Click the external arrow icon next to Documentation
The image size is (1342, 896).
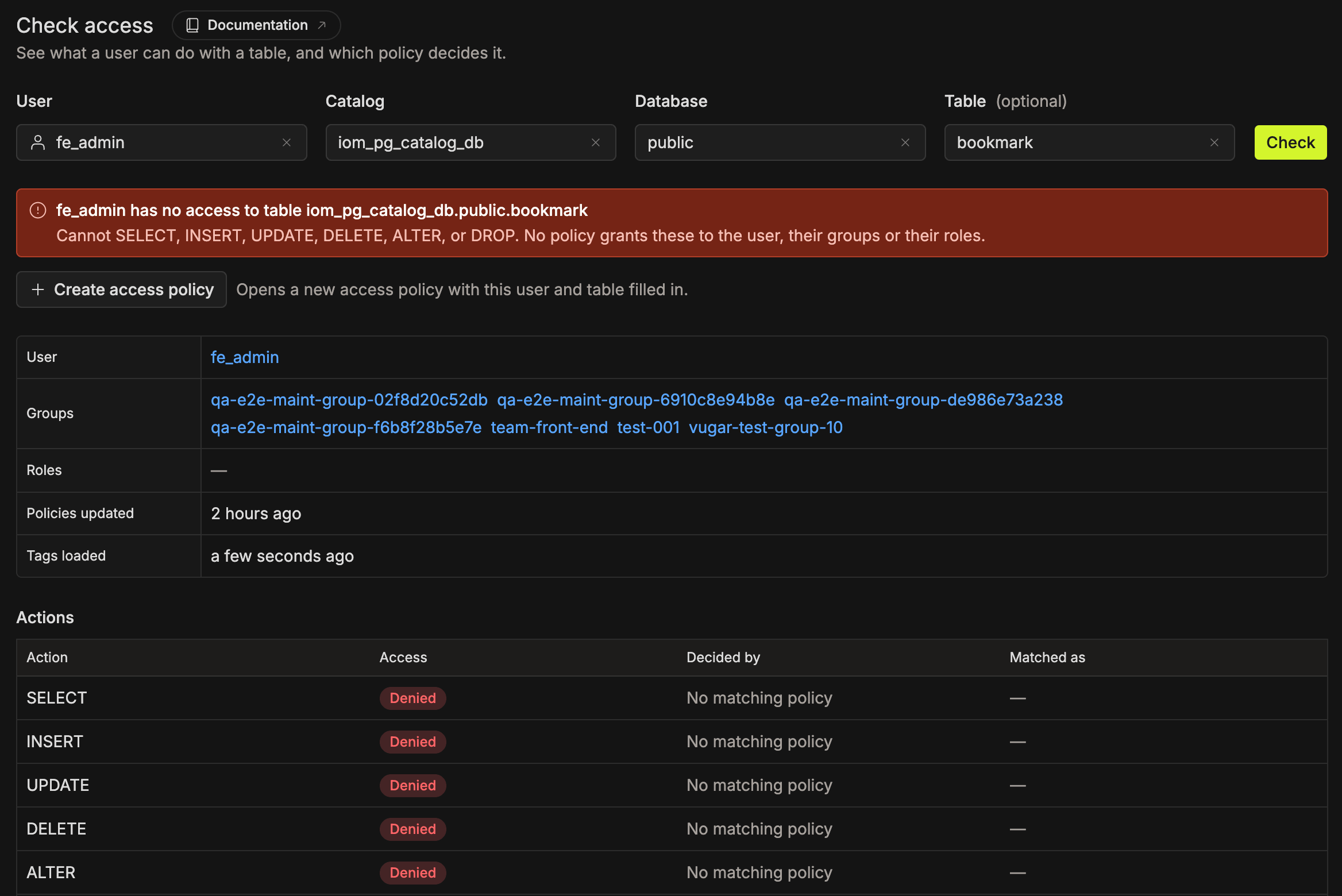pos(322,25)
